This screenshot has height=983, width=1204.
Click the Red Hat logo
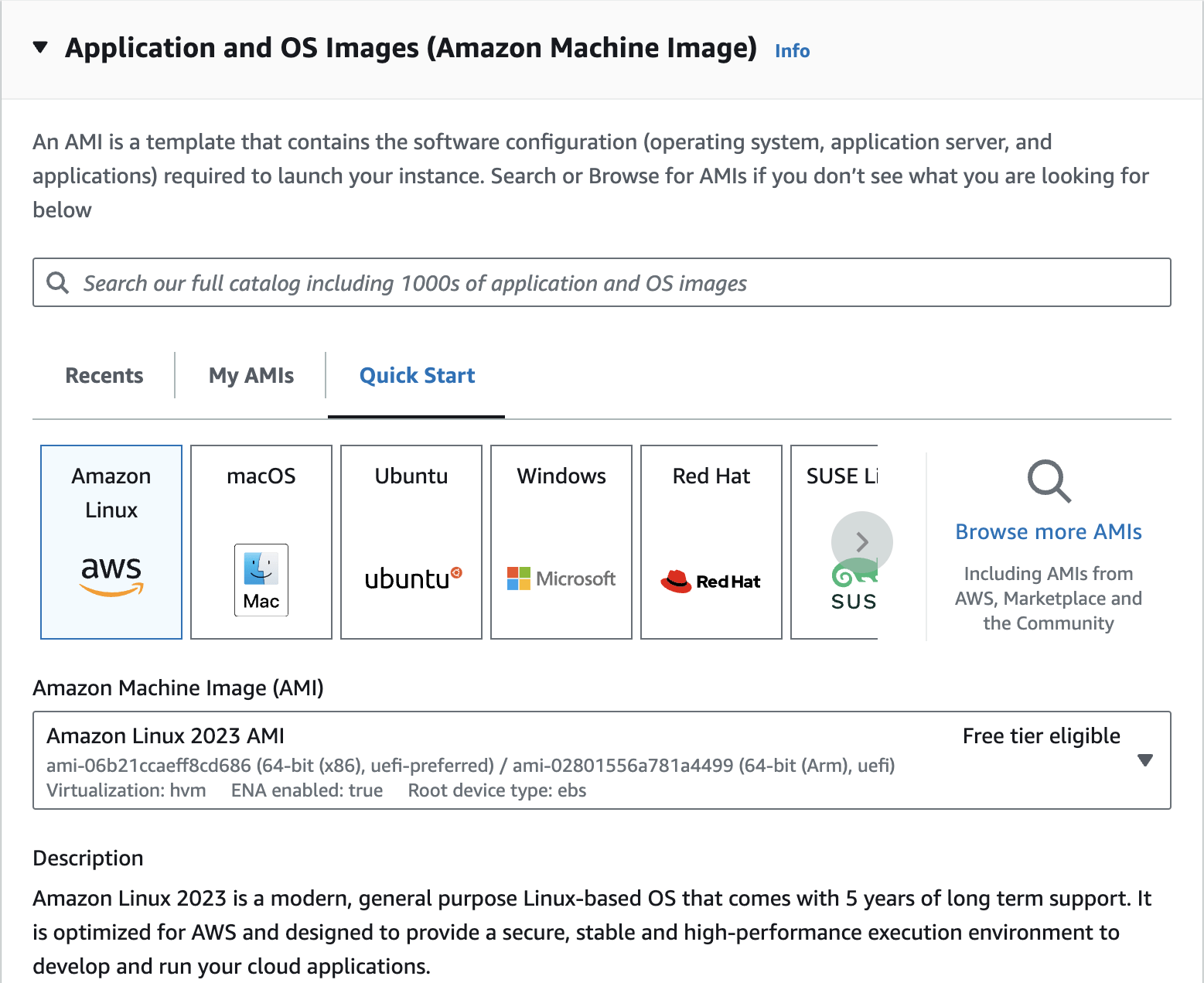711,581
